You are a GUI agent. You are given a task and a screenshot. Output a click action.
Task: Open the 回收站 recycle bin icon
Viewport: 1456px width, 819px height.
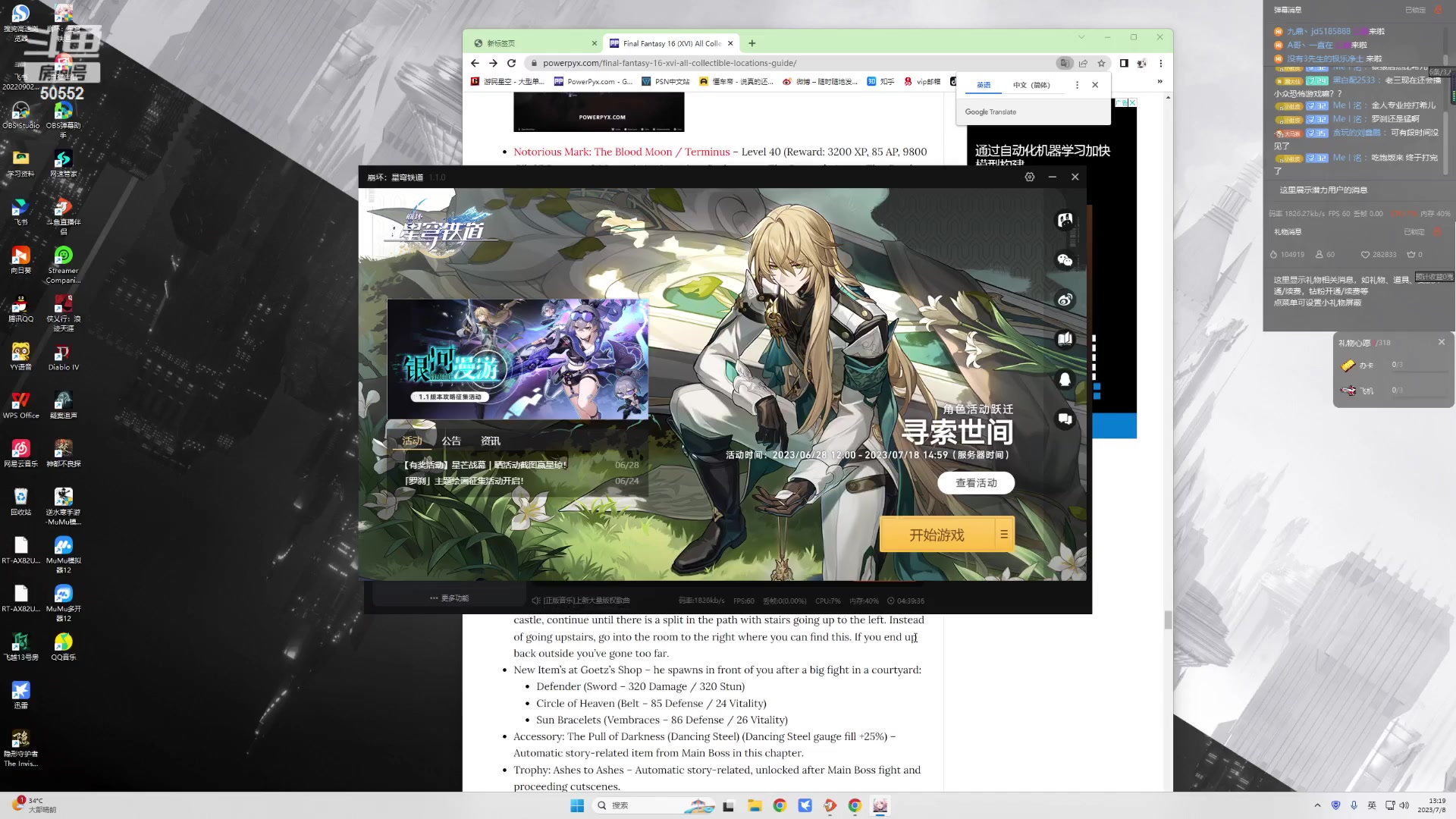tap(20, 502)
